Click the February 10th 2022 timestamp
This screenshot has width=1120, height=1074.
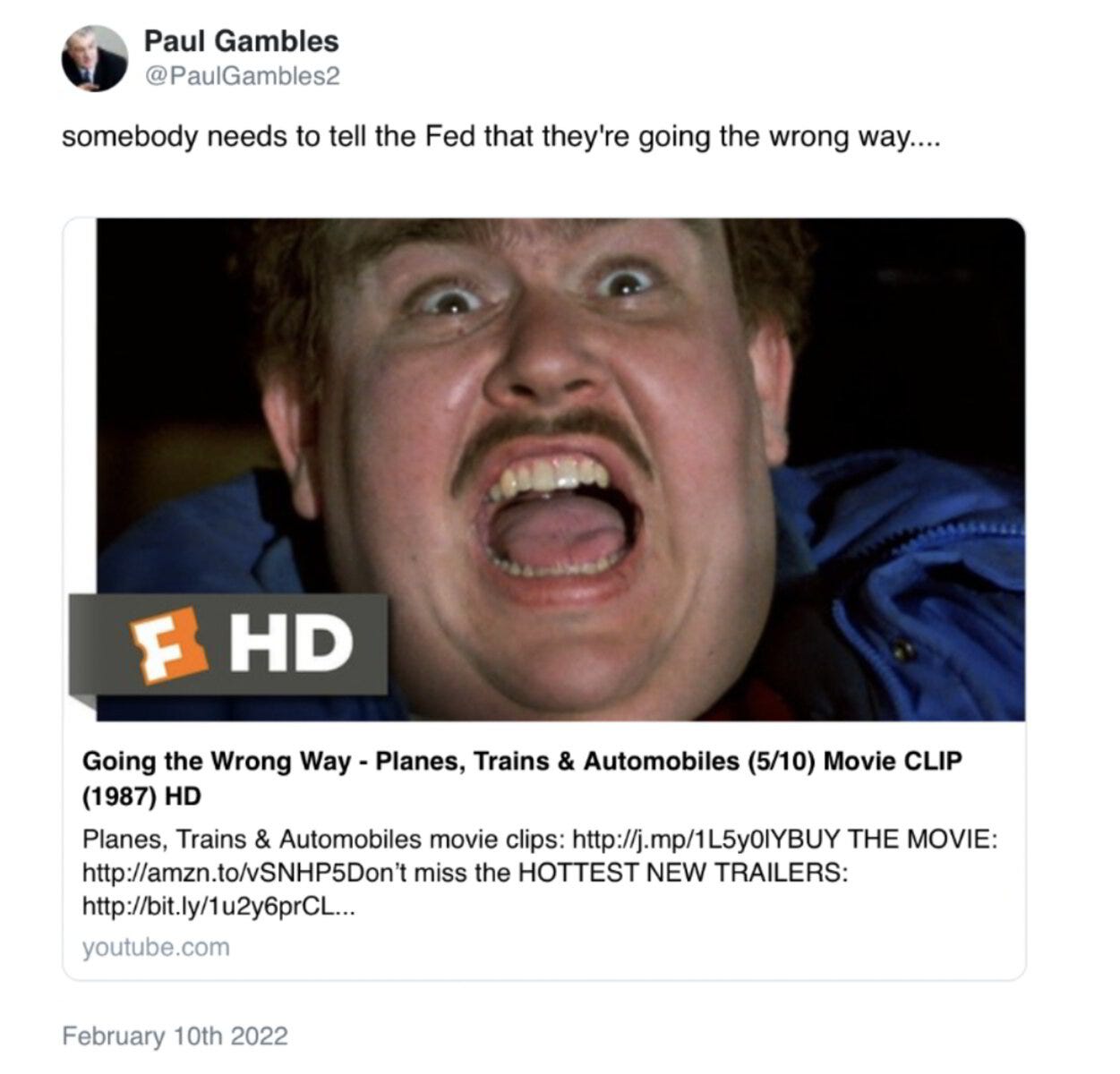point(175,1036)
